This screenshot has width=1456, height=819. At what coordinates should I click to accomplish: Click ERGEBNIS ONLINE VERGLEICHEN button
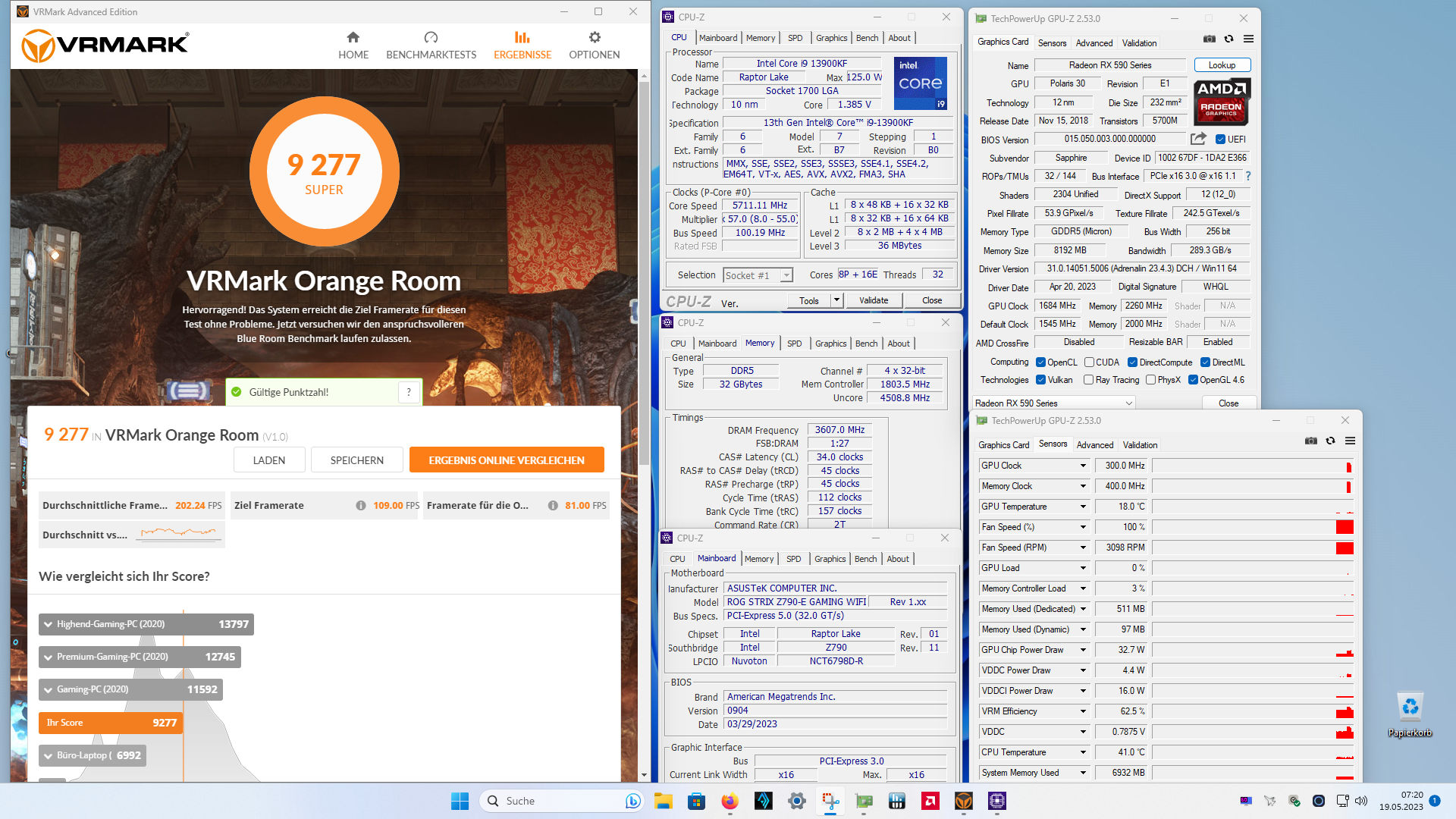(507, 460)
